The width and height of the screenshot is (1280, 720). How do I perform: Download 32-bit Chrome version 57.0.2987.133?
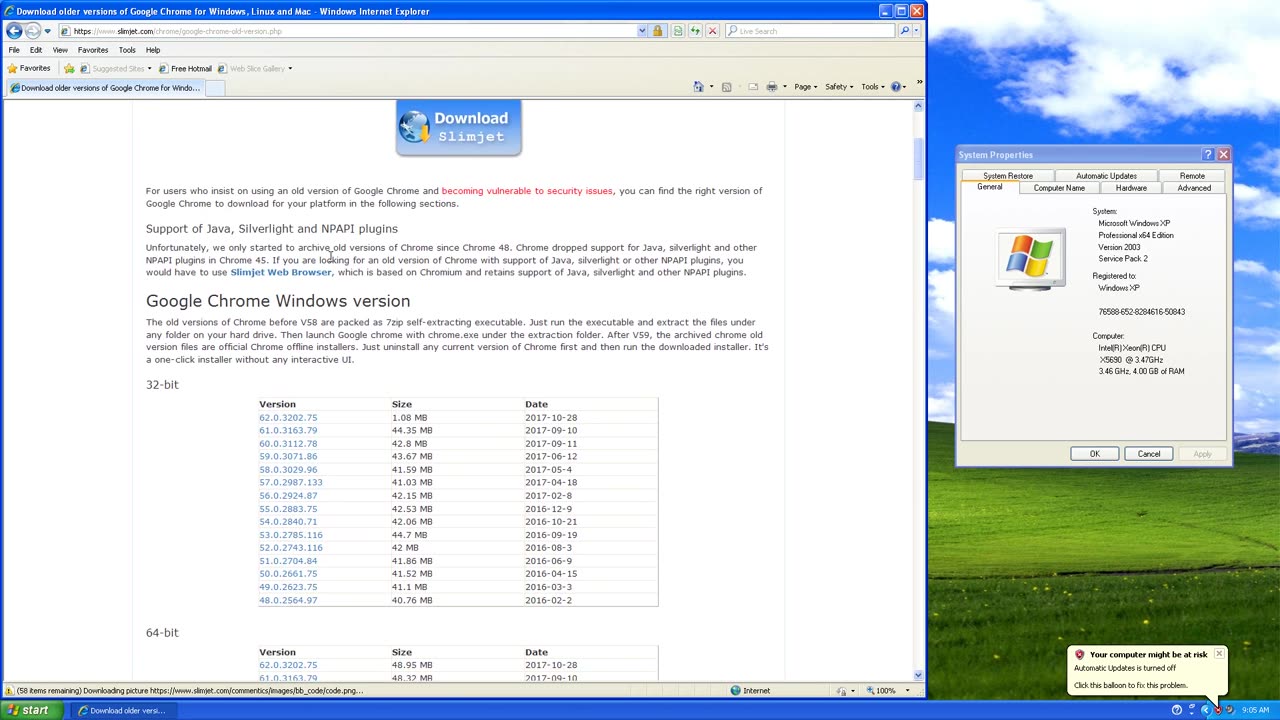point(291,483)
